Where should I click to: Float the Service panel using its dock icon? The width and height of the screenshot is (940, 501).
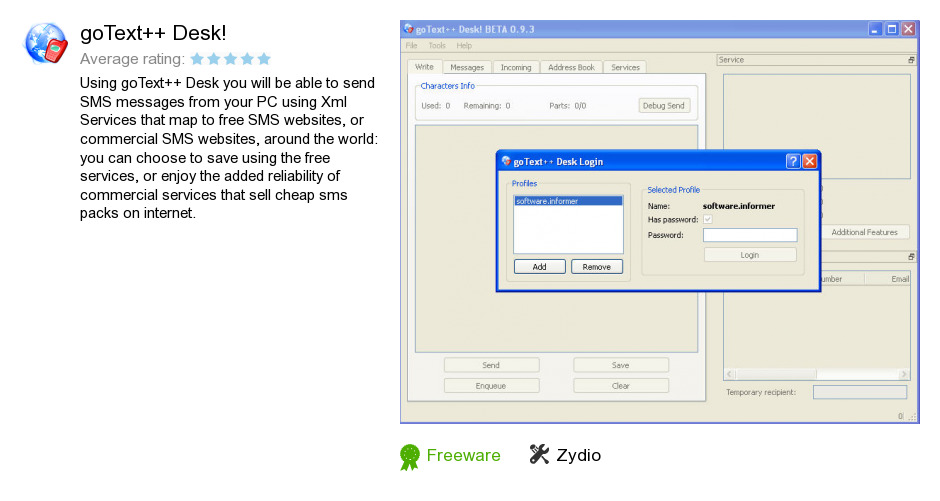point(911,60)
